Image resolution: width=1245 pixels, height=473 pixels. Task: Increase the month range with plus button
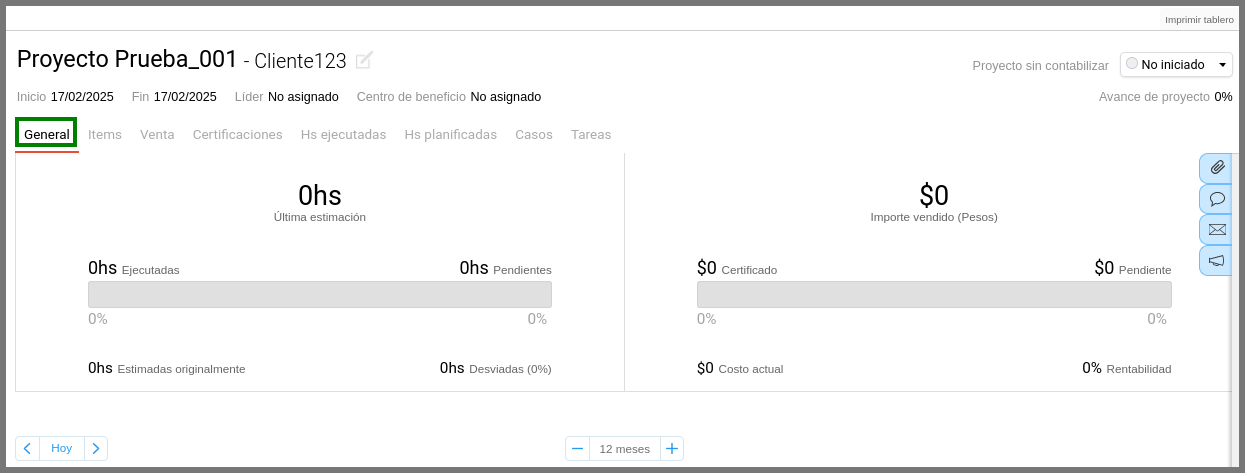[x=672, y=448]
